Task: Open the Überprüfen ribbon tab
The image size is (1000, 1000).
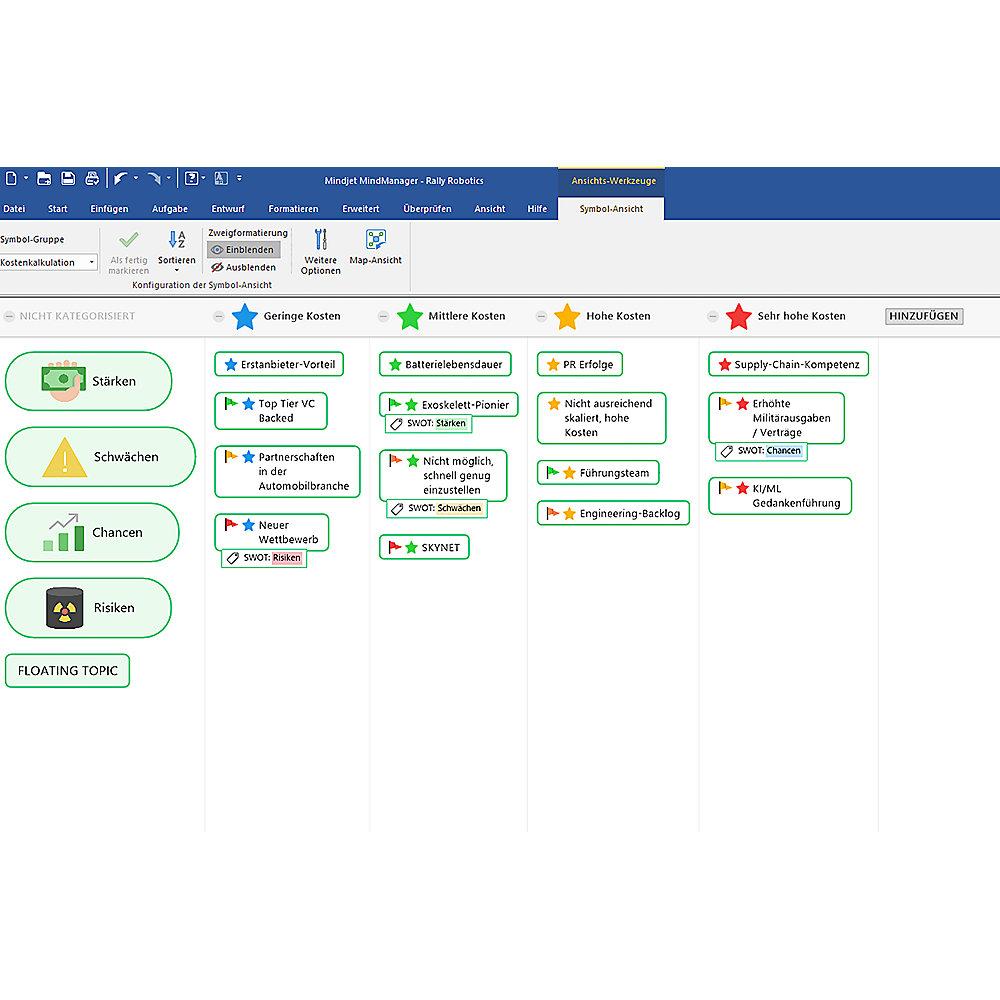Action: point(427,209)
